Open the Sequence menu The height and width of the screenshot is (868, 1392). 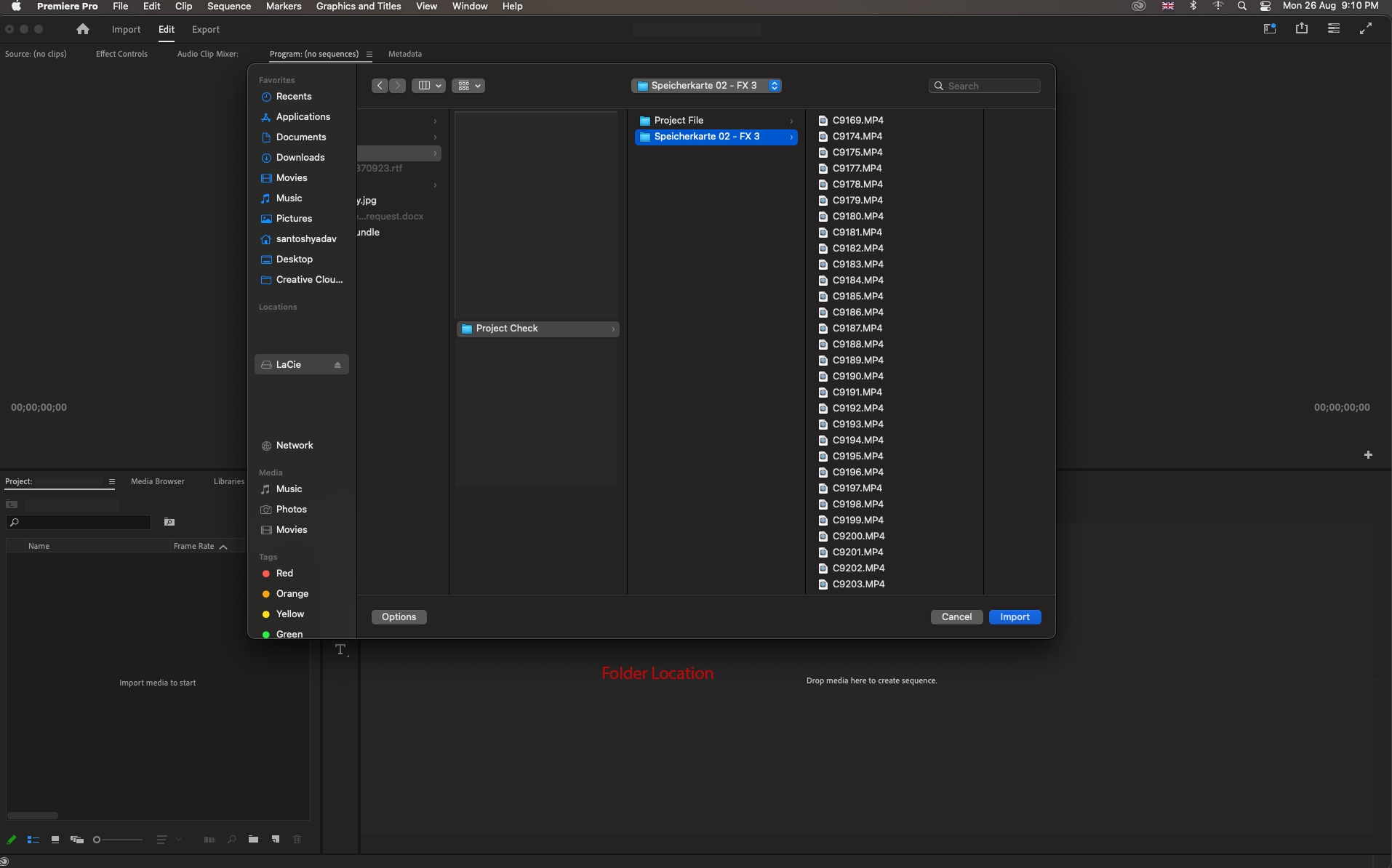[229, 7]
